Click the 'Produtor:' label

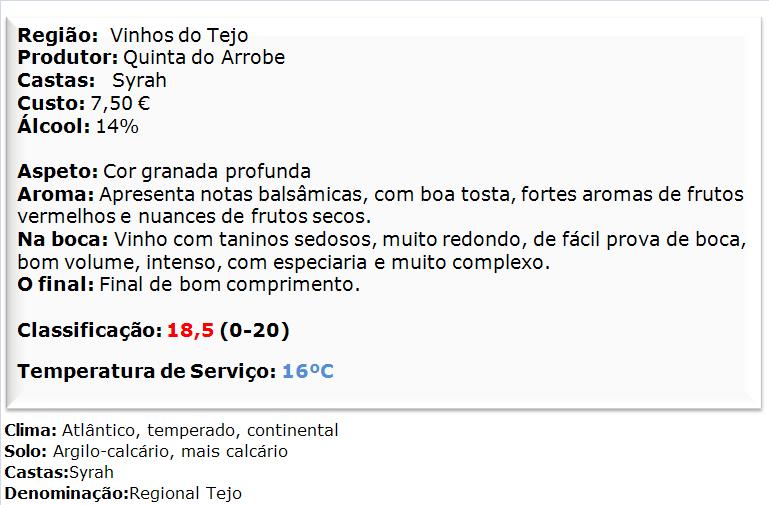tap(68, 58)
